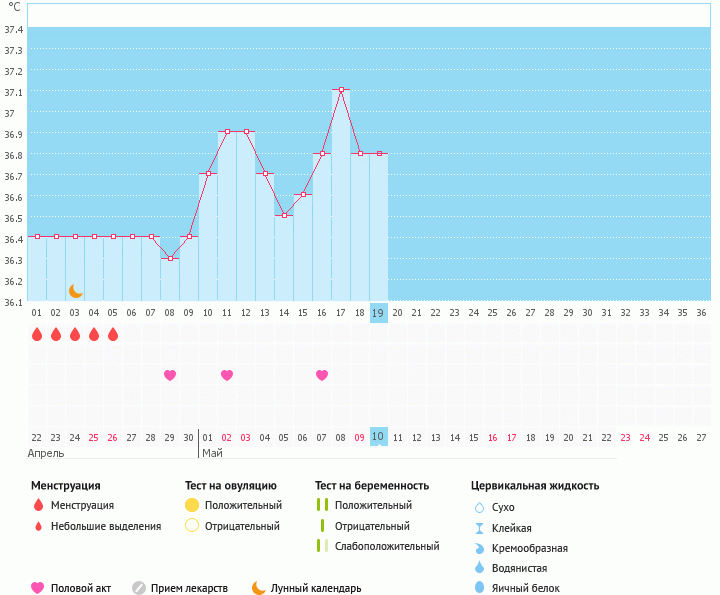
Task: Click the Слабоположительный legend label
Action: pos(387,546)
